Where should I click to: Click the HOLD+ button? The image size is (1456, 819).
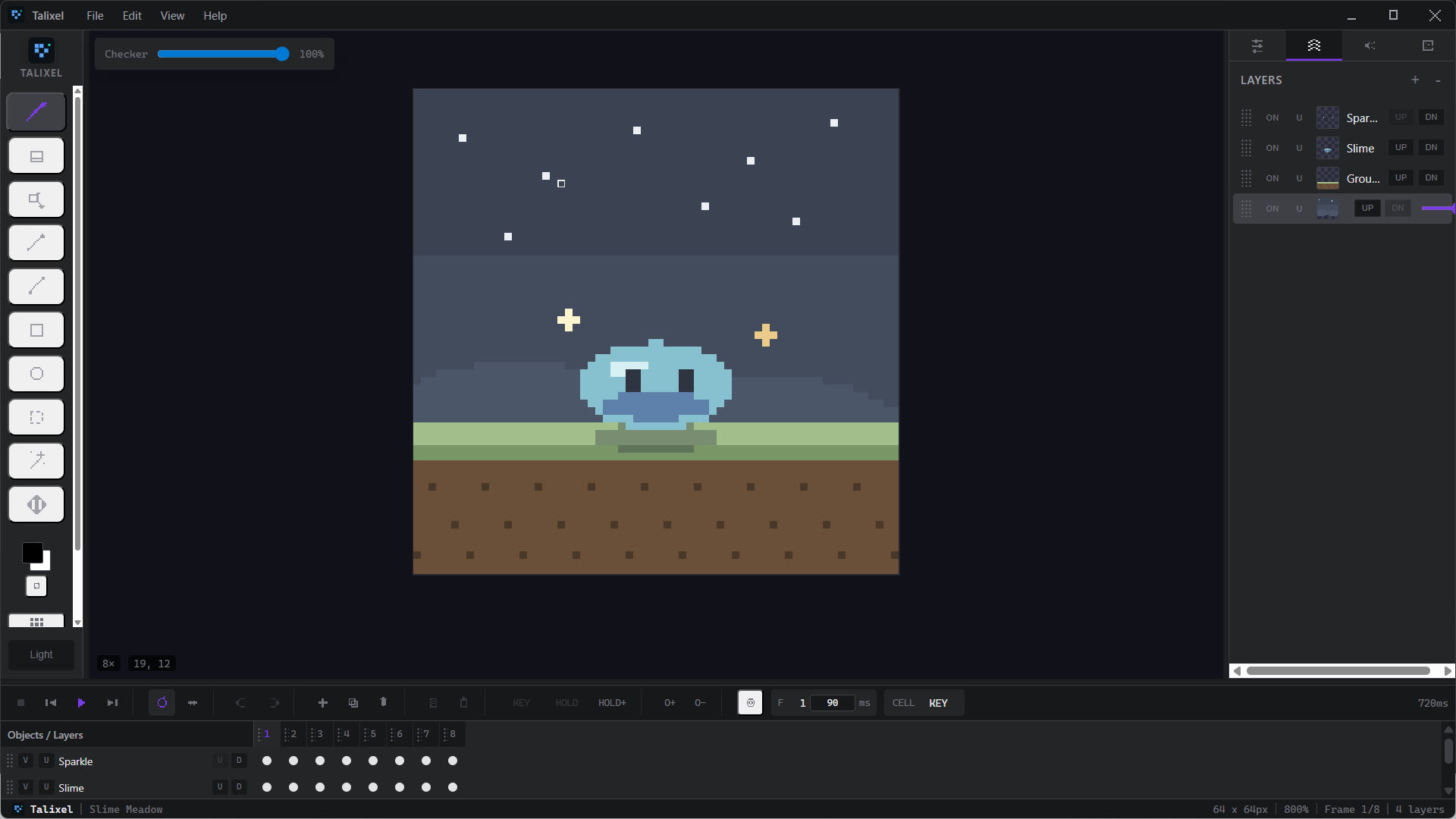click(612, 703)
